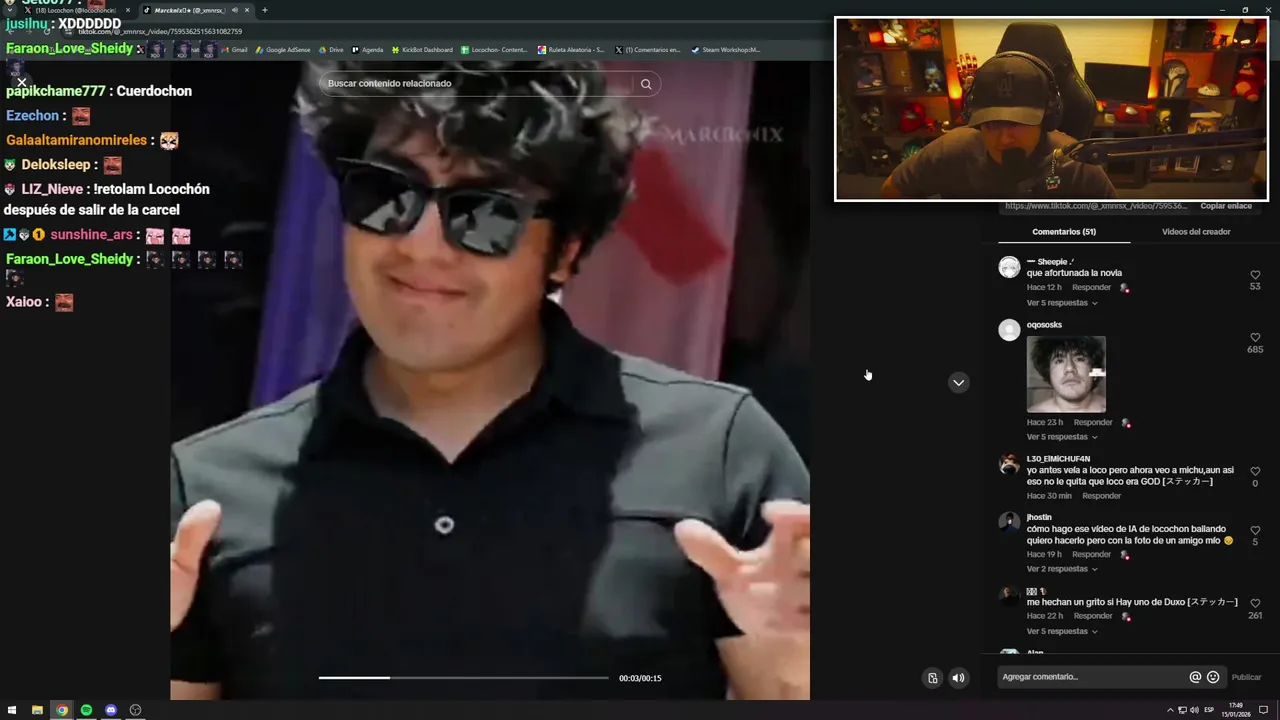The width and height of the screenshot is (1280, 720).
Task: Open the Windows Start menu
Action: (13, 710)
